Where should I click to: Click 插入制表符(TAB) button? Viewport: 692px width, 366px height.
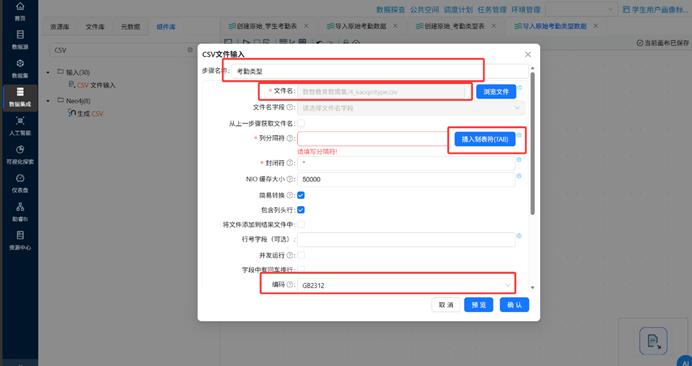(x=485, y=139)
